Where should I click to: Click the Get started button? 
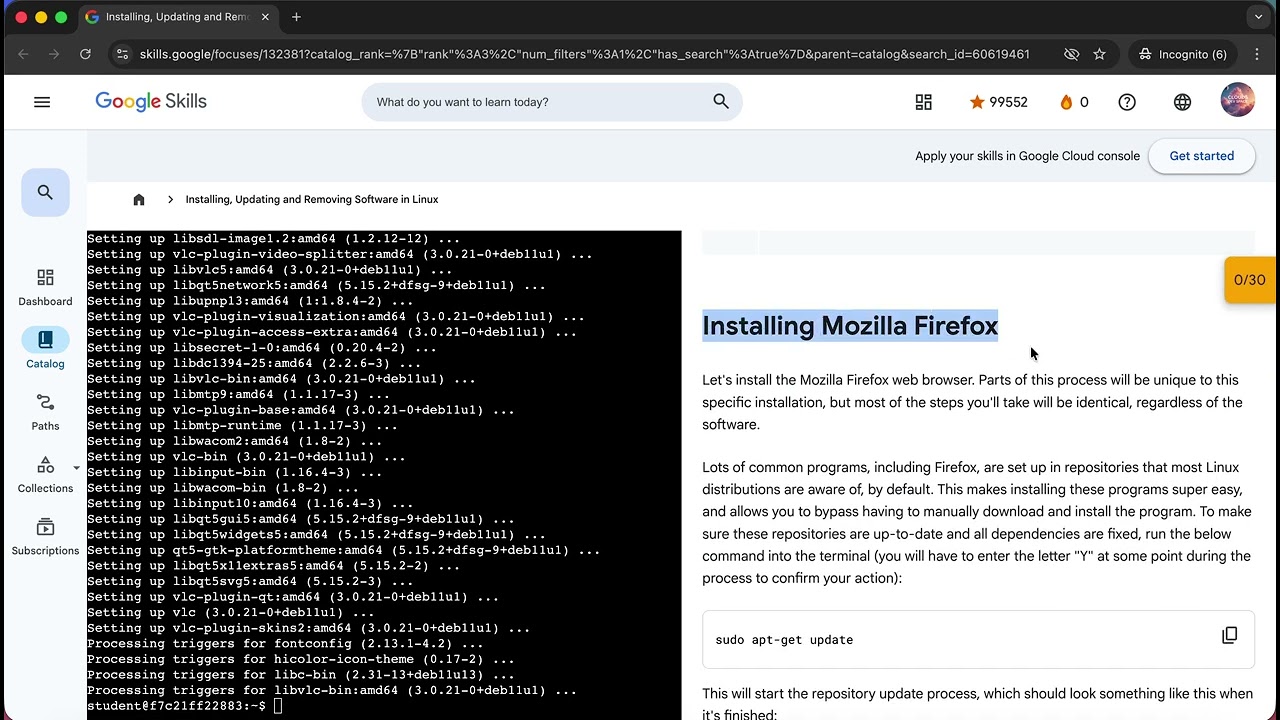tap(1202, 156)
